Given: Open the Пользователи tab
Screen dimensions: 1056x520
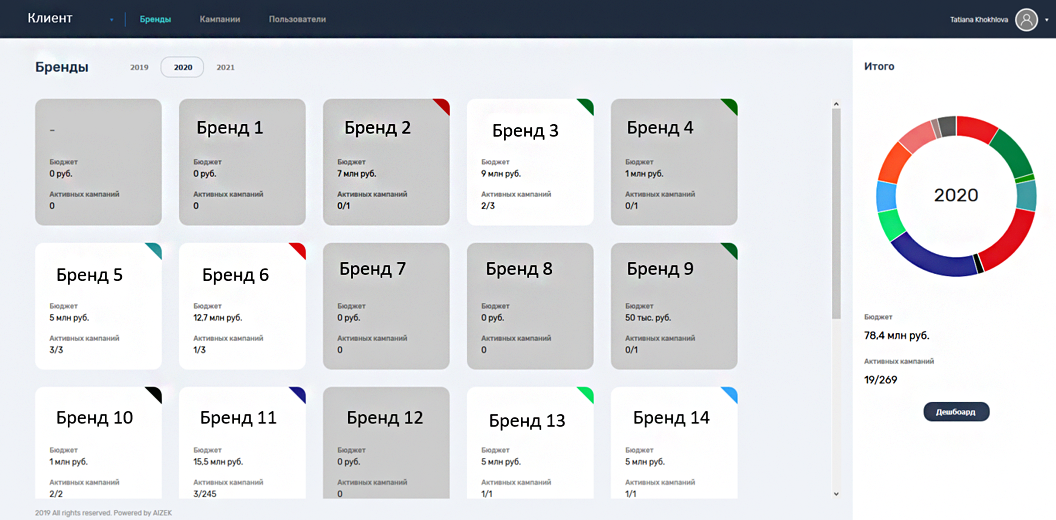Looking at the screenshot, I should [x=297, y=19].
